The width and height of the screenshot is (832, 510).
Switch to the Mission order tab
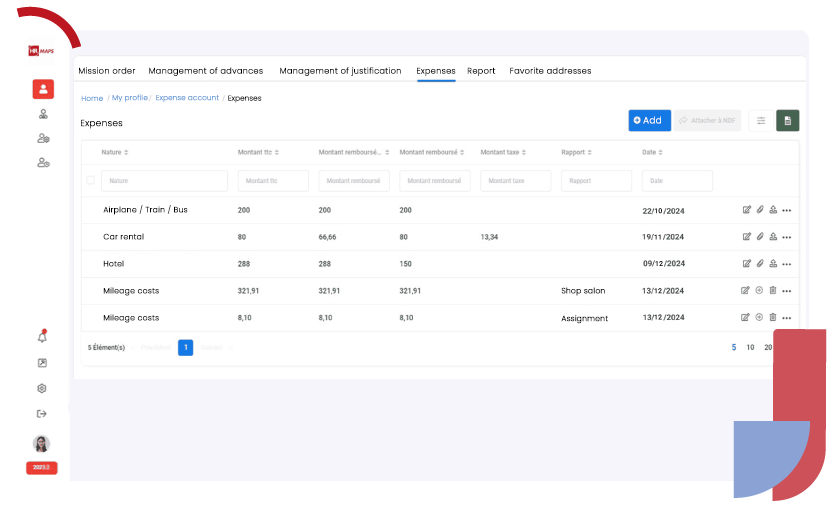pos(107,71)
